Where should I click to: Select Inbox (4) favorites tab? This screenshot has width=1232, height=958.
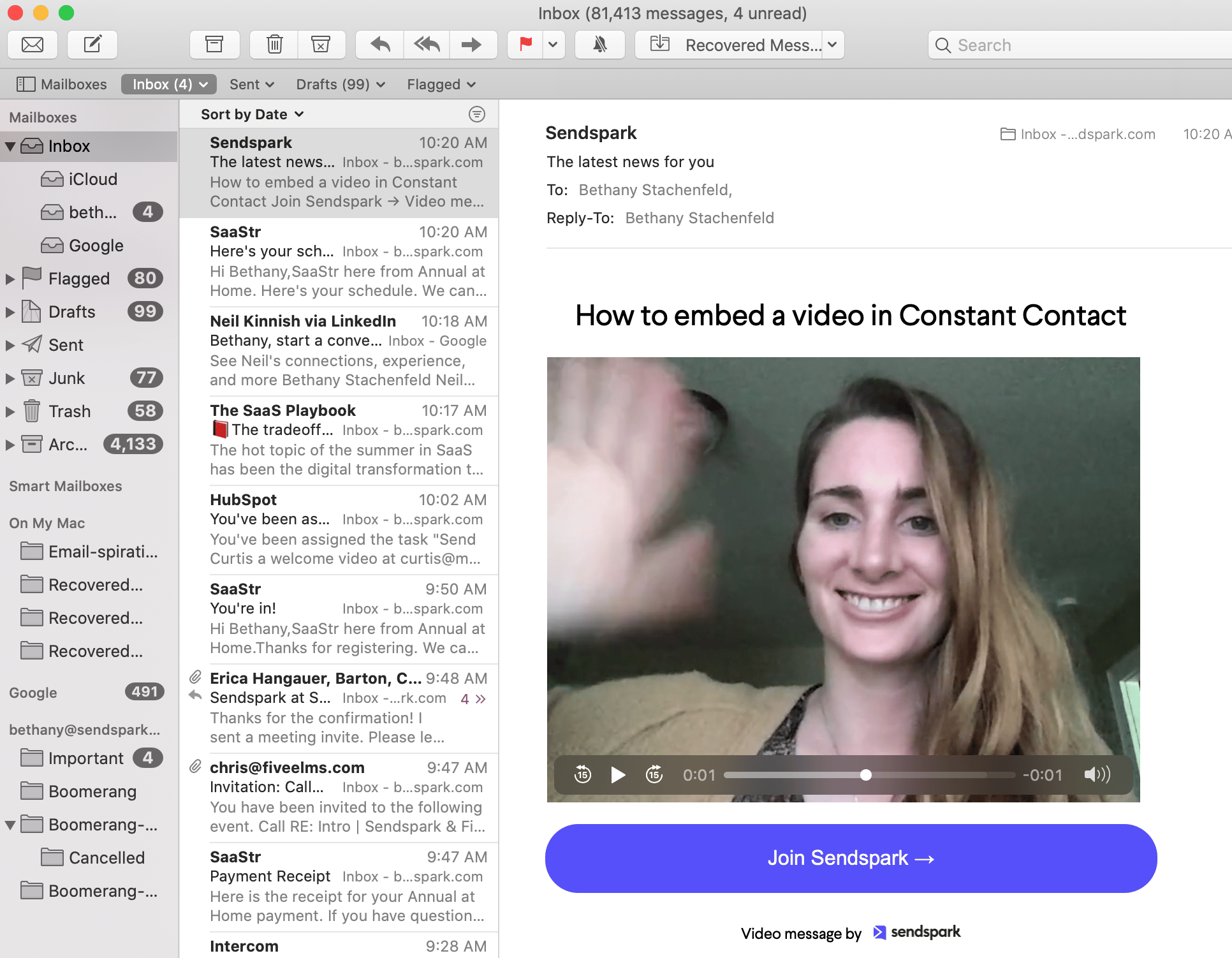click(169, 84)
